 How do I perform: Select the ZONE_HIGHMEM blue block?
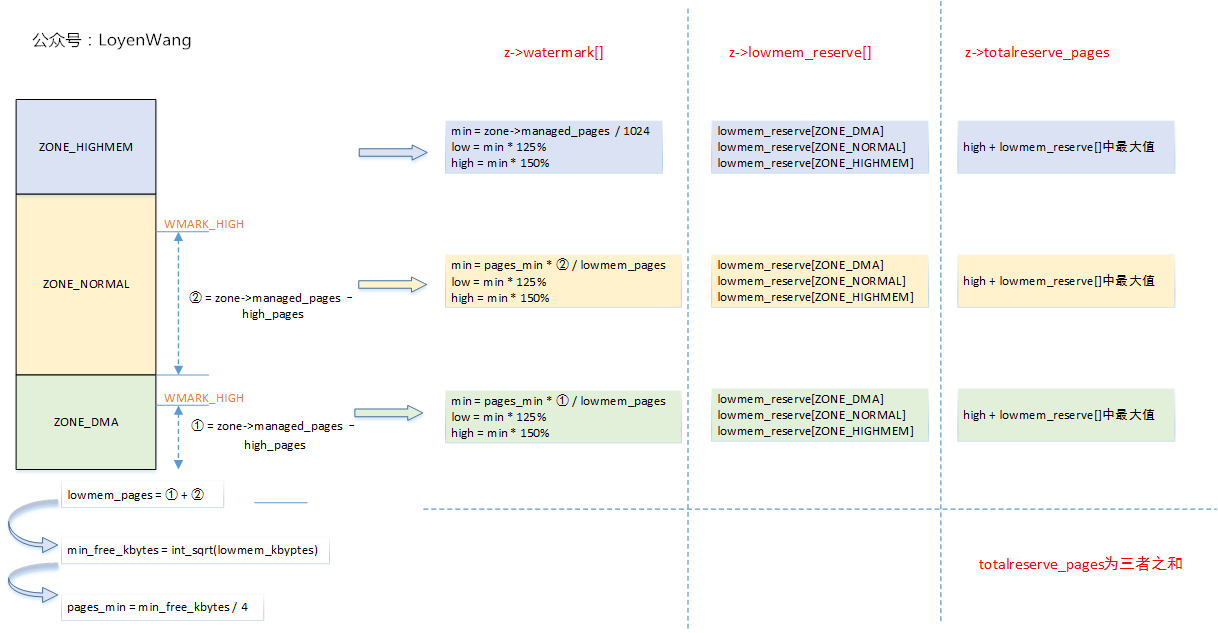(x=85, y=146)
